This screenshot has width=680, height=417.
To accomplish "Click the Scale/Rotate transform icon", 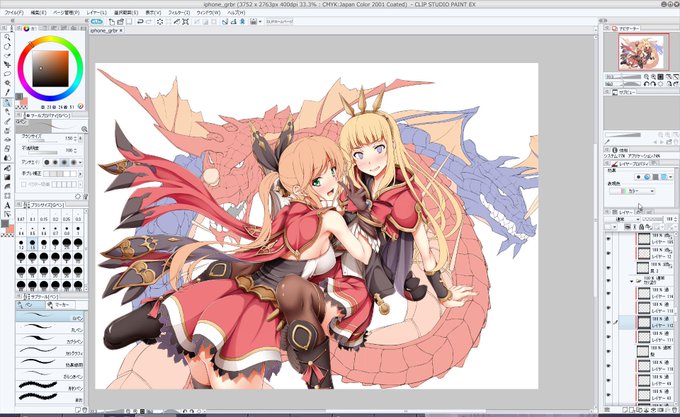I will click(x=186, y=21).
